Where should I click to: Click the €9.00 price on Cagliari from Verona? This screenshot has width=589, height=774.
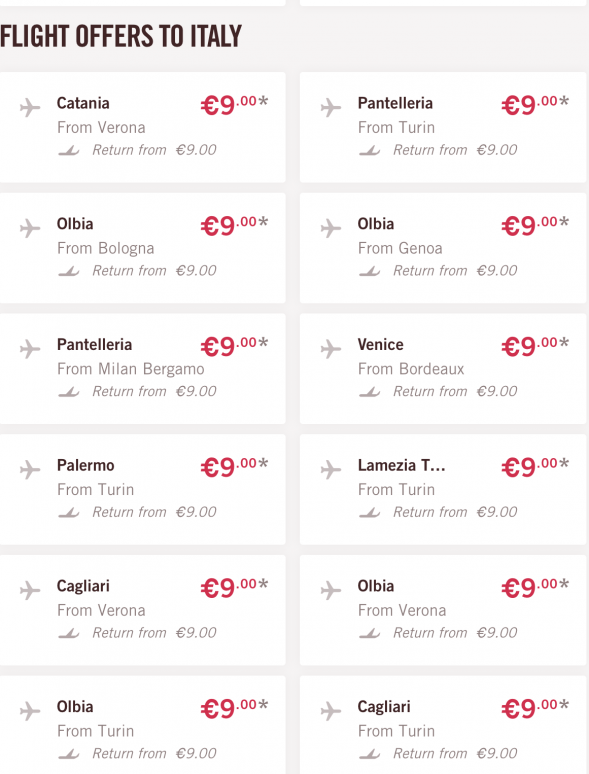tap(234, 587)
